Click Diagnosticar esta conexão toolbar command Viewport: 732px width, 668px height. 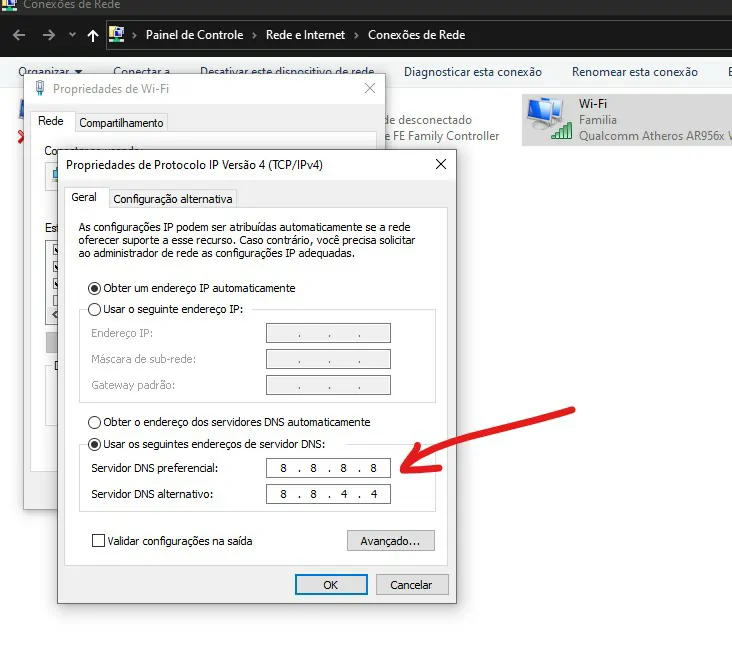(472, 72)
